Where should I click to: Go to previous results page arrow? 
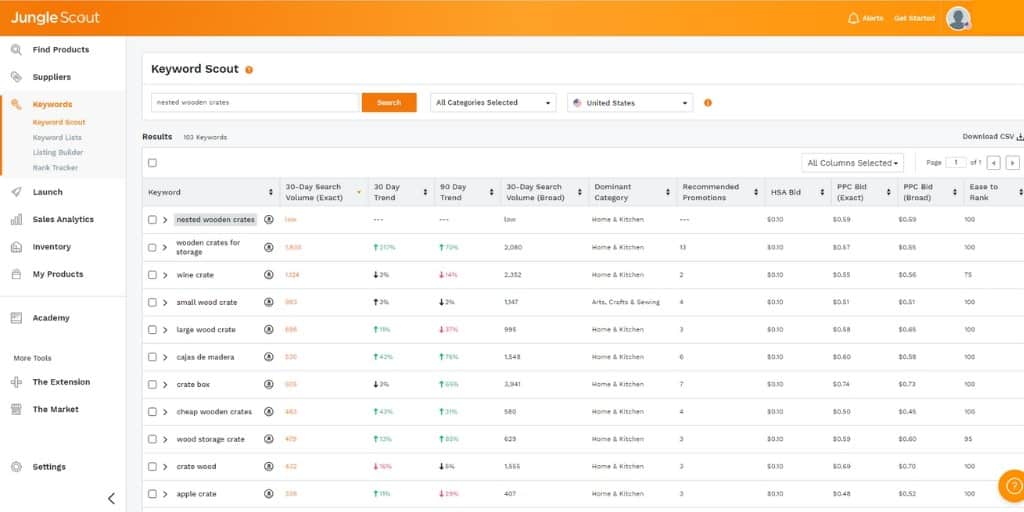[993, 163]
